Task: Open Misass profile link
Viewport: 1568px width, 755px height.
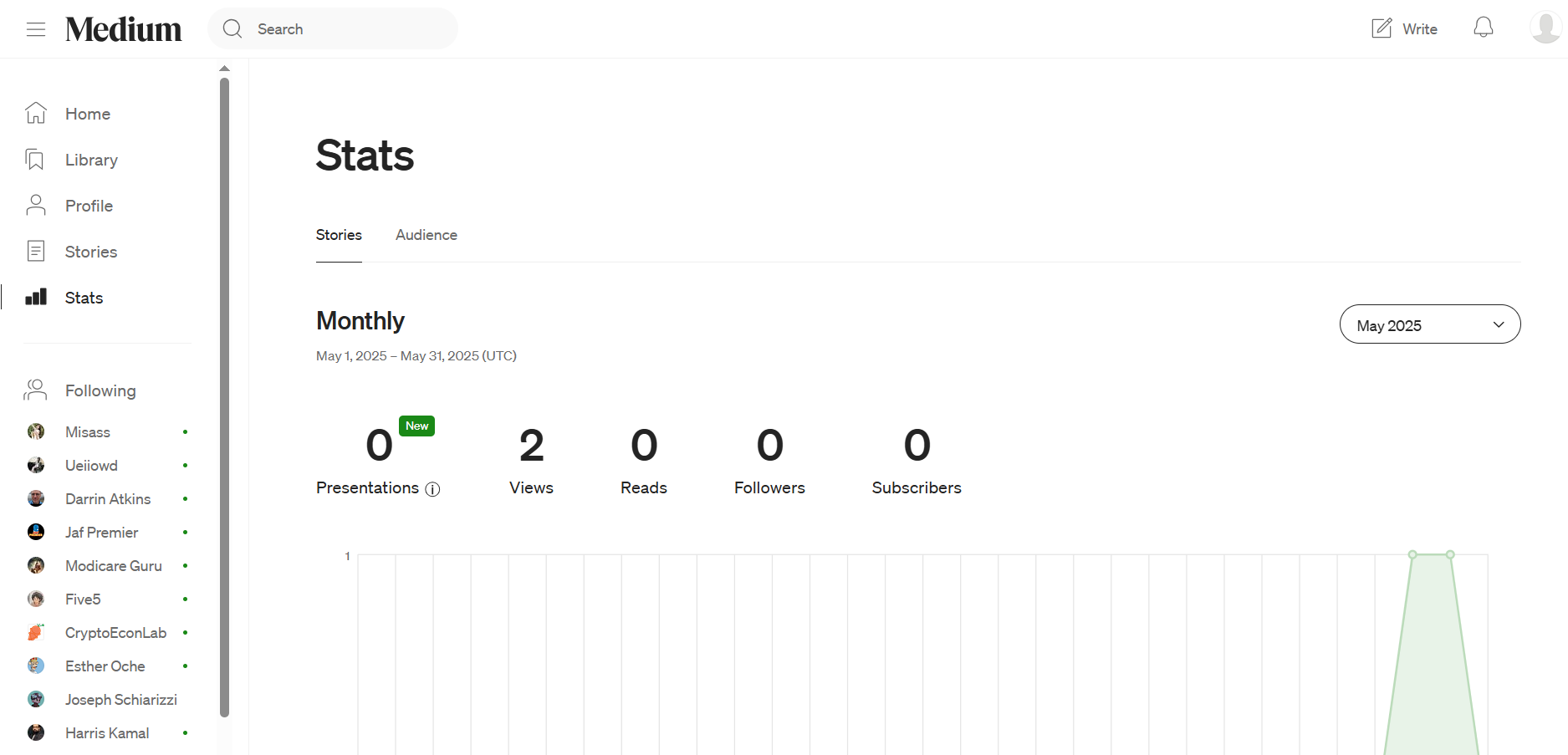Action: coord(88,432)
